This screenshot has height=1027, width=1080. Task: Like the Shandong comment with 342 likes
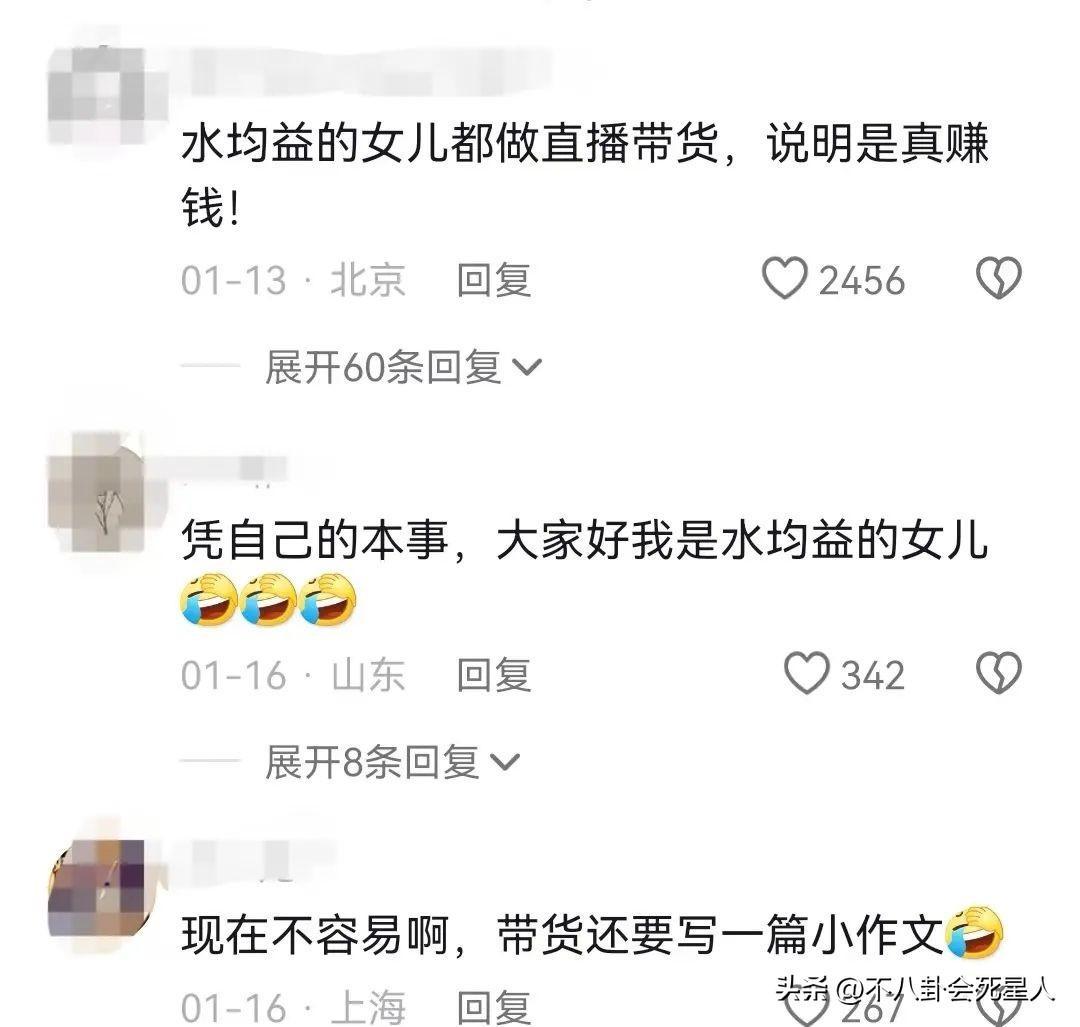point(807,673)
